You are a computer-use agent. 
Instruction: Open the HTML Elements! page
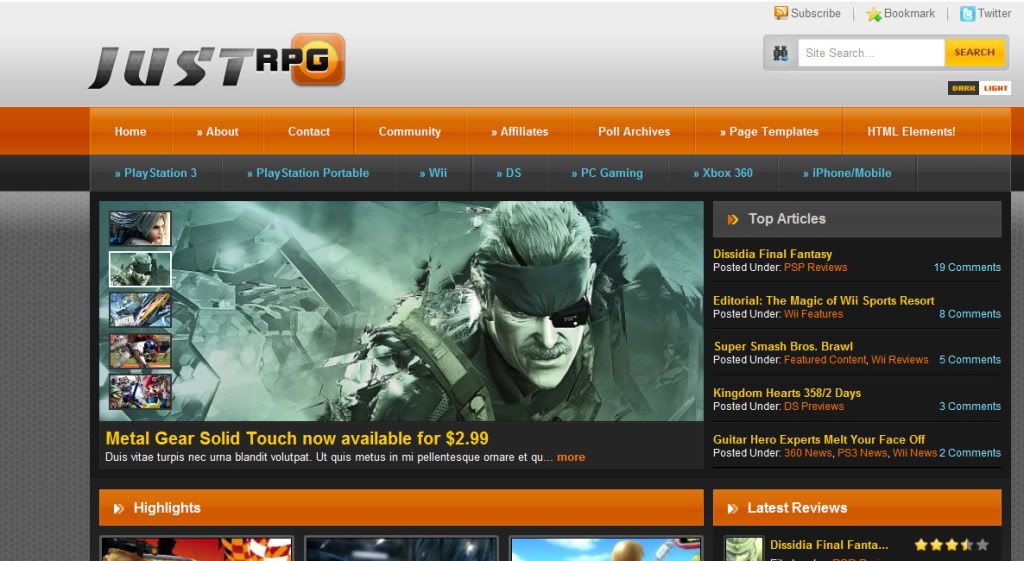coord(911,131)
